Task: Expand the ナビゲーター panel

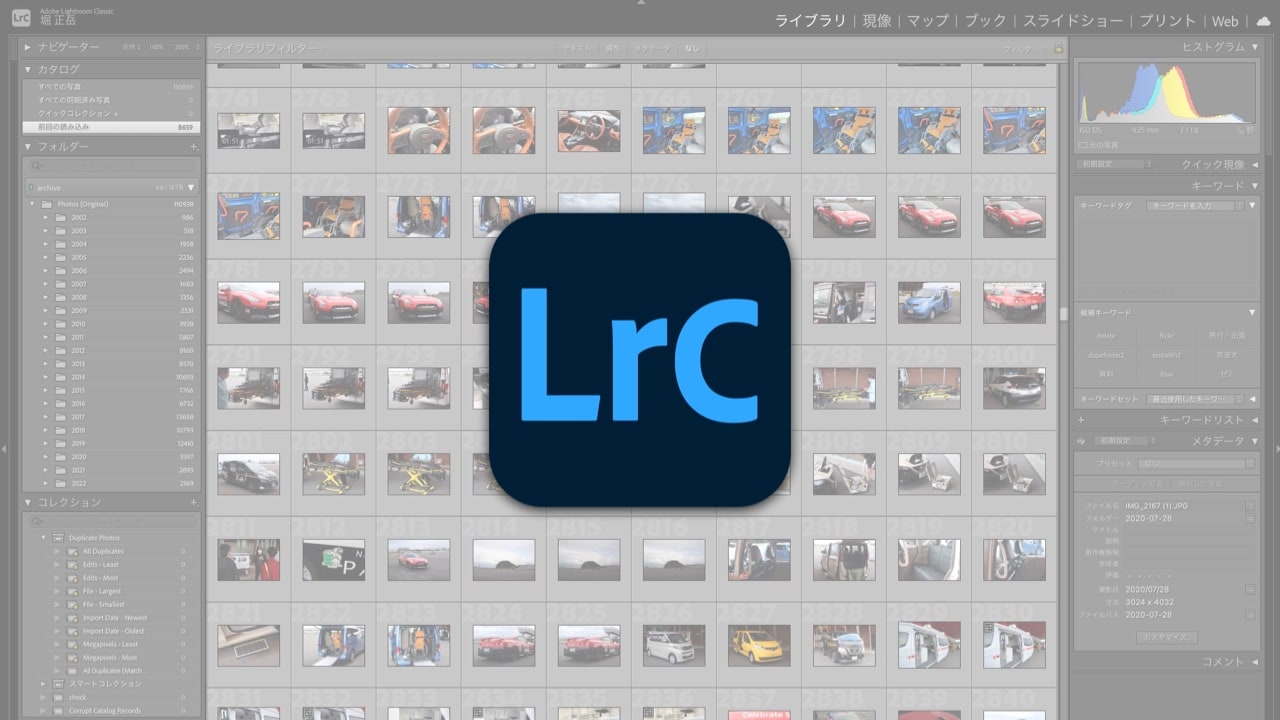Action: tap(28, 47)
